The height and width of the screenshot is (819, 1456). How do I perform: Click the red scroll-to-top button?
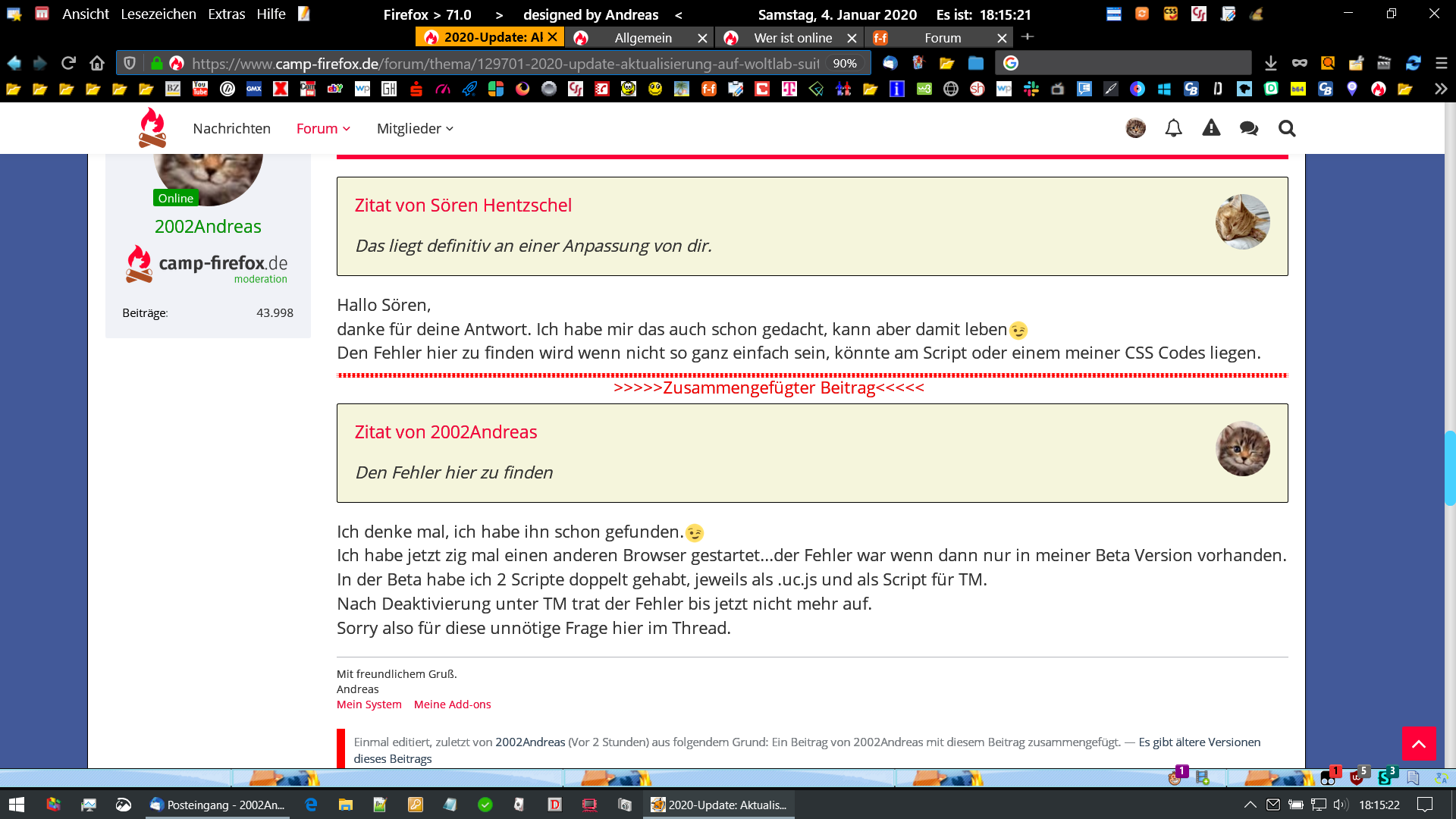(1418, 743)
